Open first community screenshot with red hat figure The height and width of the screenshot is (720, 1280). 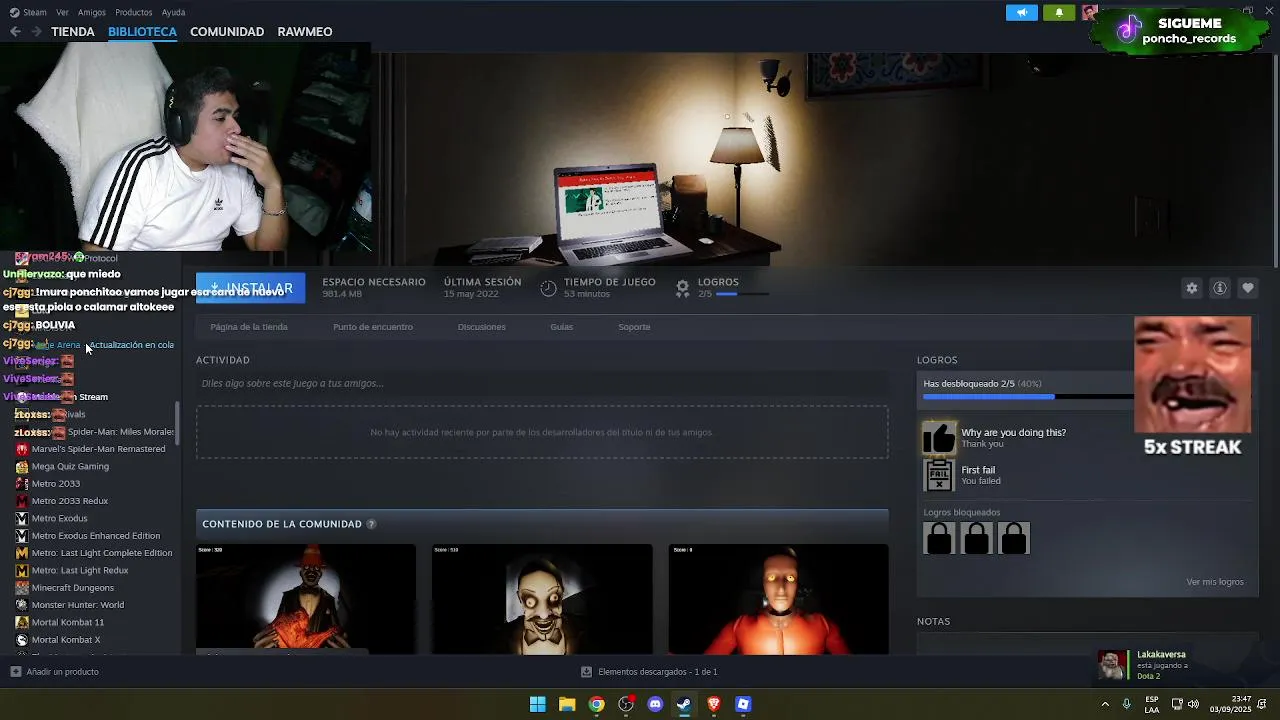[306, 599]
